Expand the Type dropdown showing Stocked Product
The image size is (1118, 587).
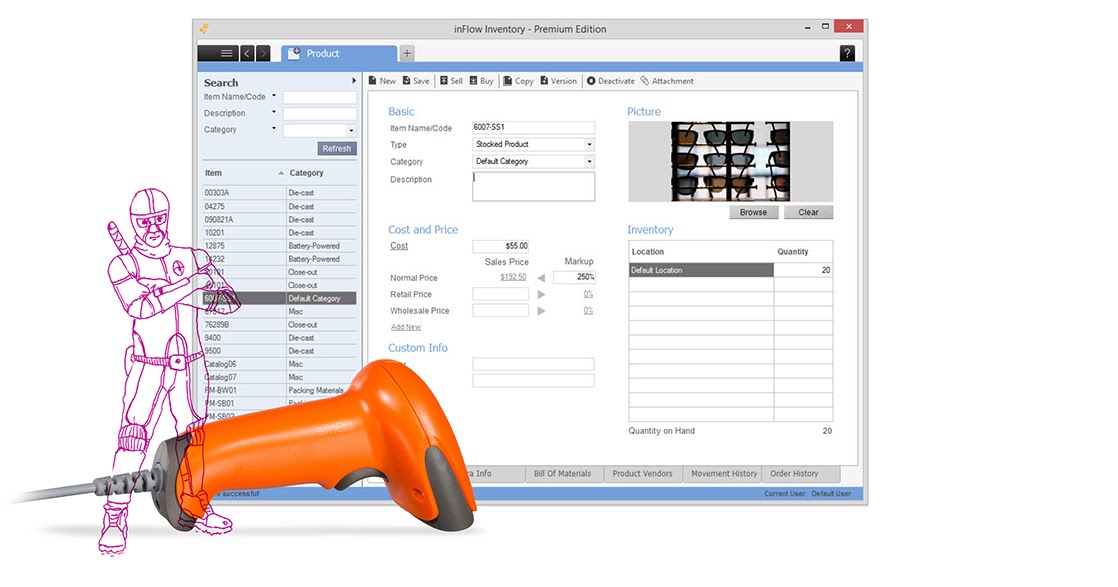[x=589, y=144]
